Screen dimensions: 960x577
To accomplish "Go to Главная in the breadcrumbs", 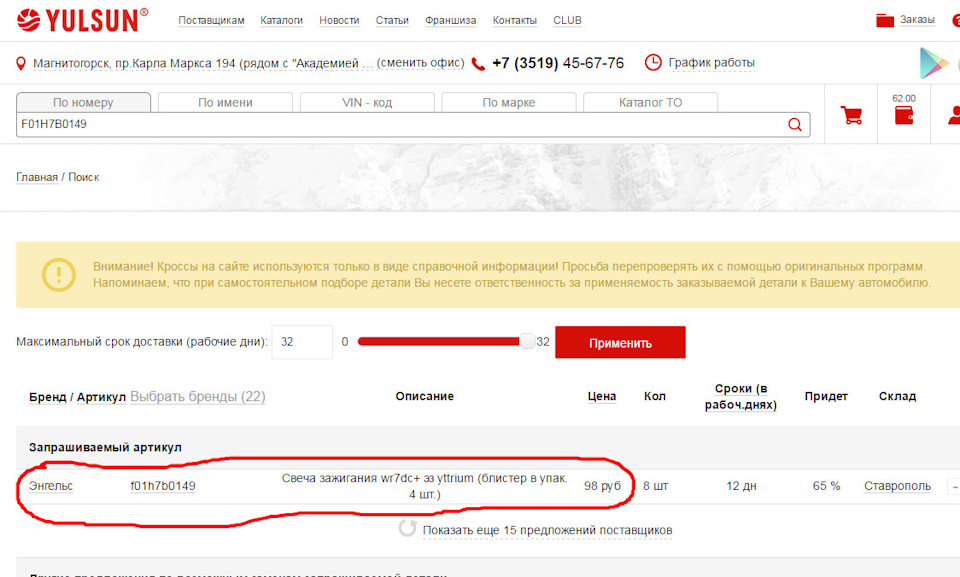I will click(x=36, y=177).
